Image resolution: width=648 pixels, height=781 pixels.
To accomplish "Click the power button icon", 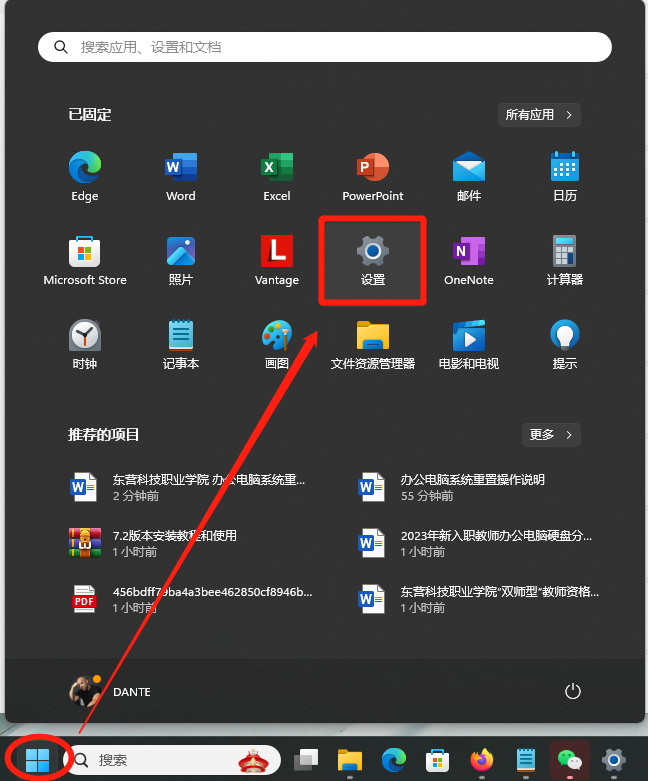I will tap(573, 691).
